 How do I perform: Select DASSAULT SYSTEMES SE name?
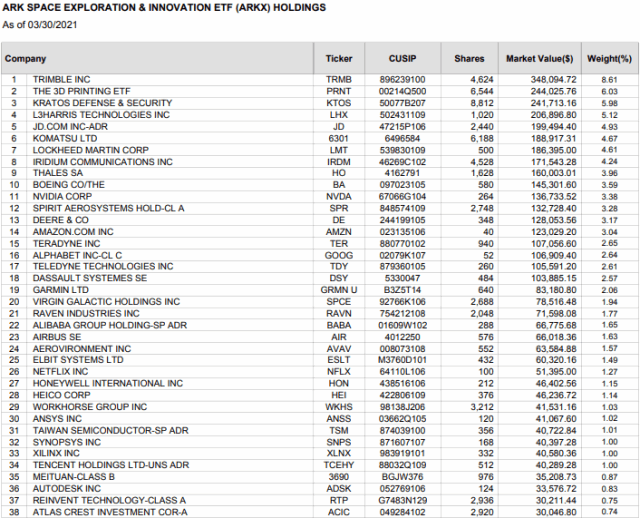(90, 278)
